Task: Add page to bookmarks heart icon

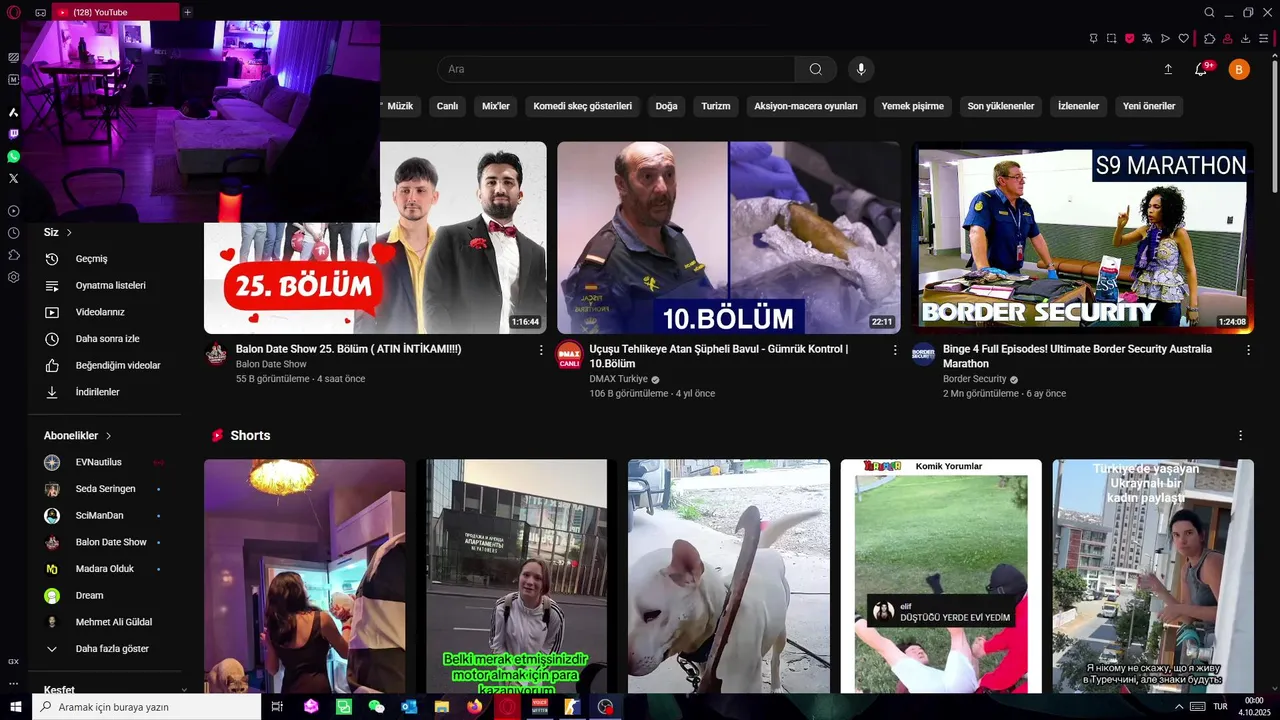Action: tap(1183, 39)
